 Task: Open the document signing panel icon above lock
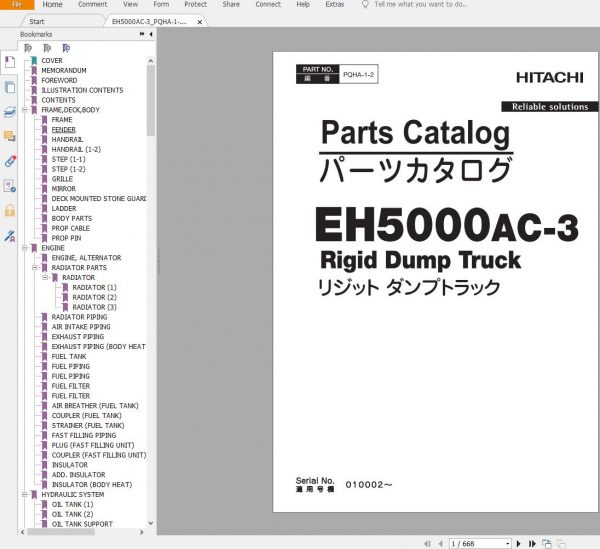[x=10, y=186]
